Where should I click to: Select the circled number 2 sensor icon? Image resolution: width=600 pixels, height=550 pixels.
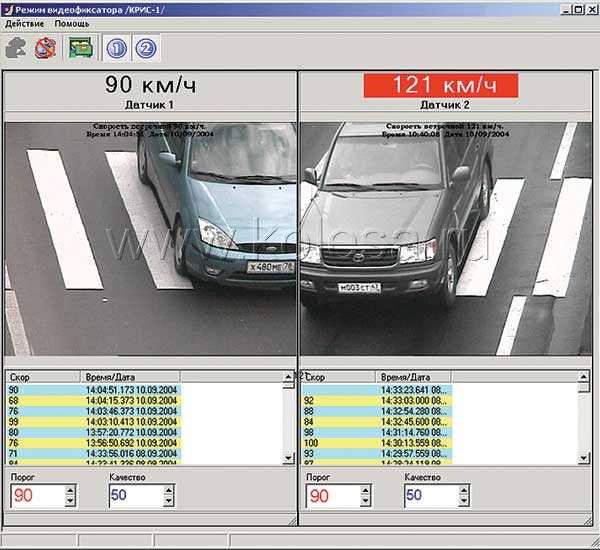[146, 47]
